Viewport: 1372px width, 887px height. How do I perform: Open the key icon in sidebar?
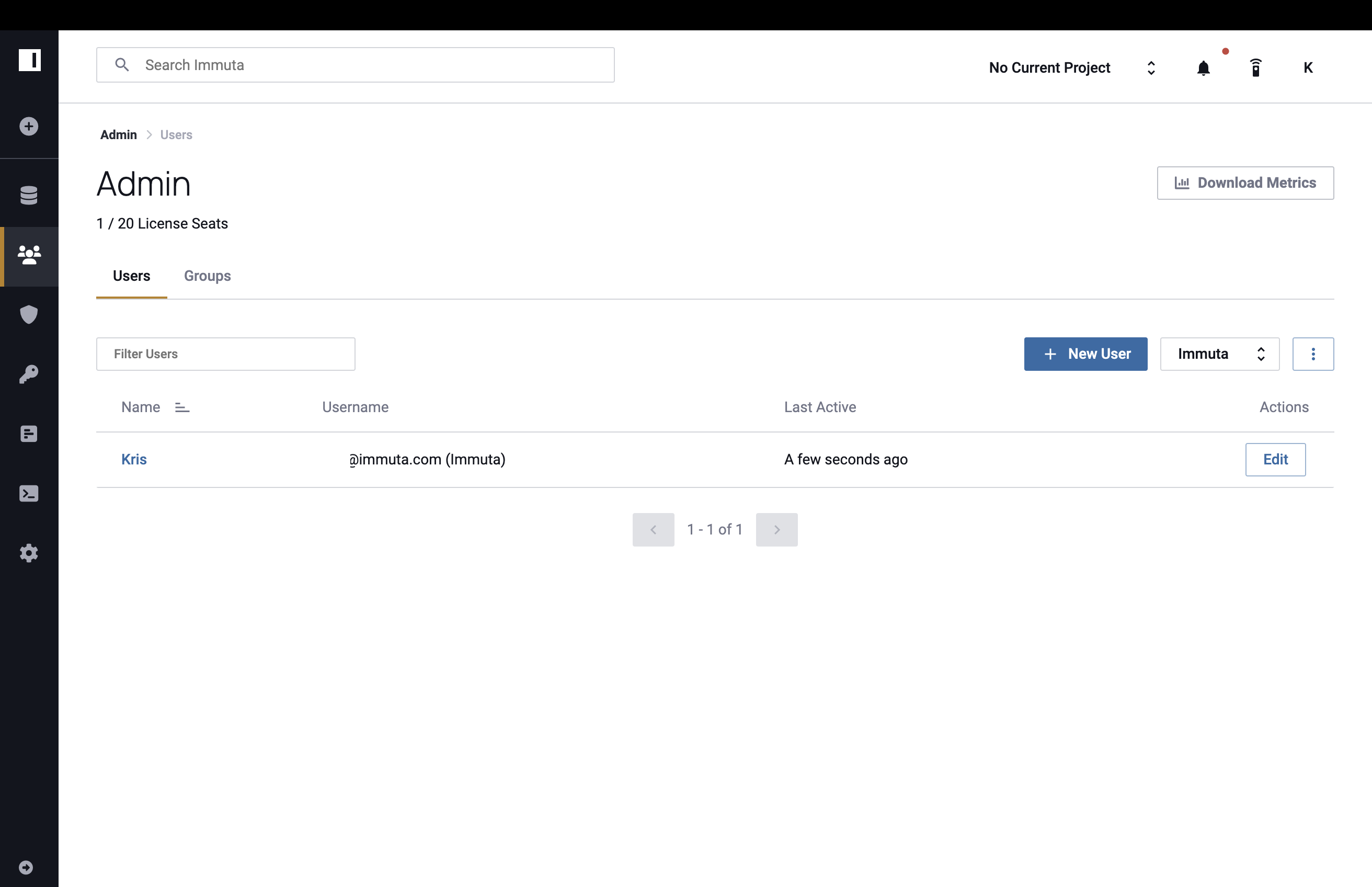coord(29,374)
